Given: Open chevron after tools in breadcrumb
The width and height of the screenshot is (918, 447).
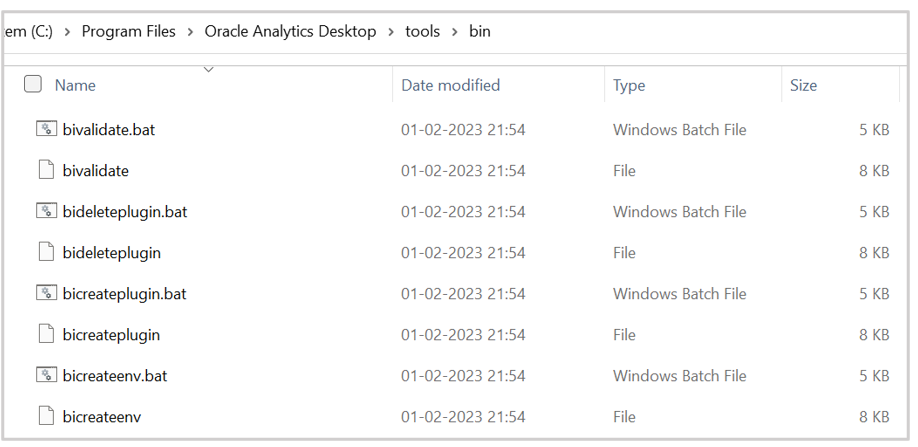Looking at the screenshot, I should [455, 32].
